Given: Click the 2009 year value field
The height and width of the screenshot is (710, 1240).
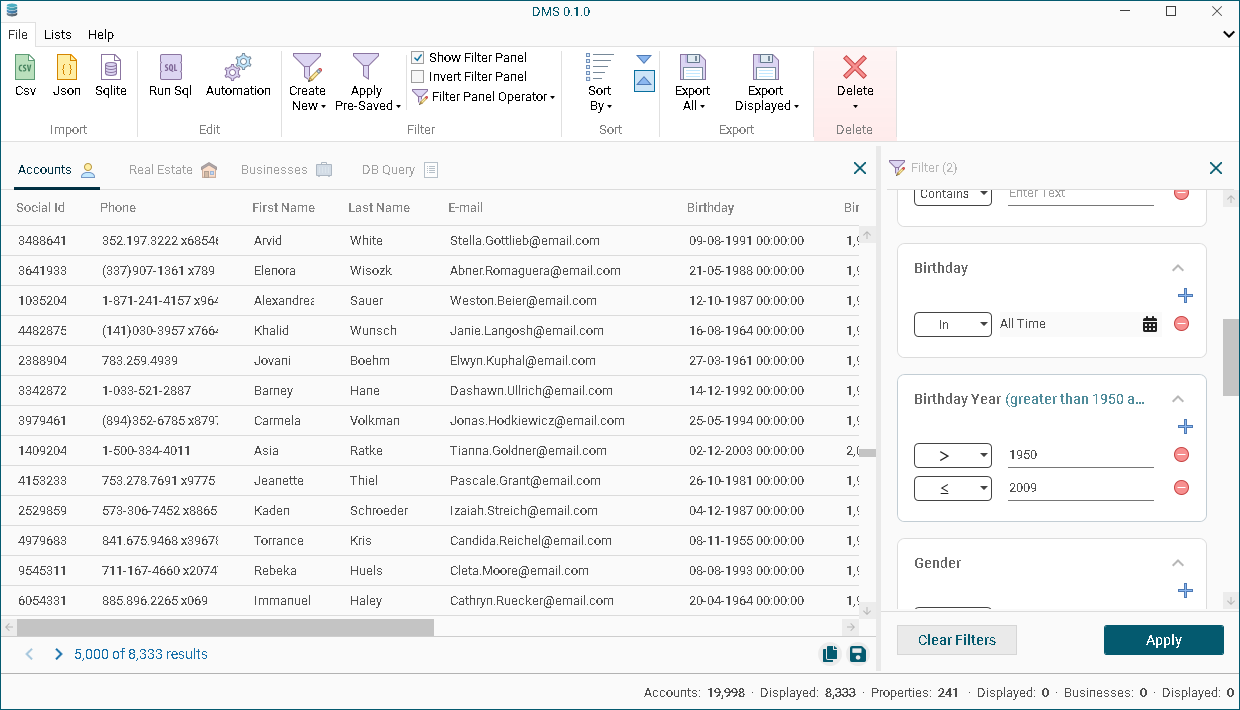Looking at the screenshot, I should 1081,488.
